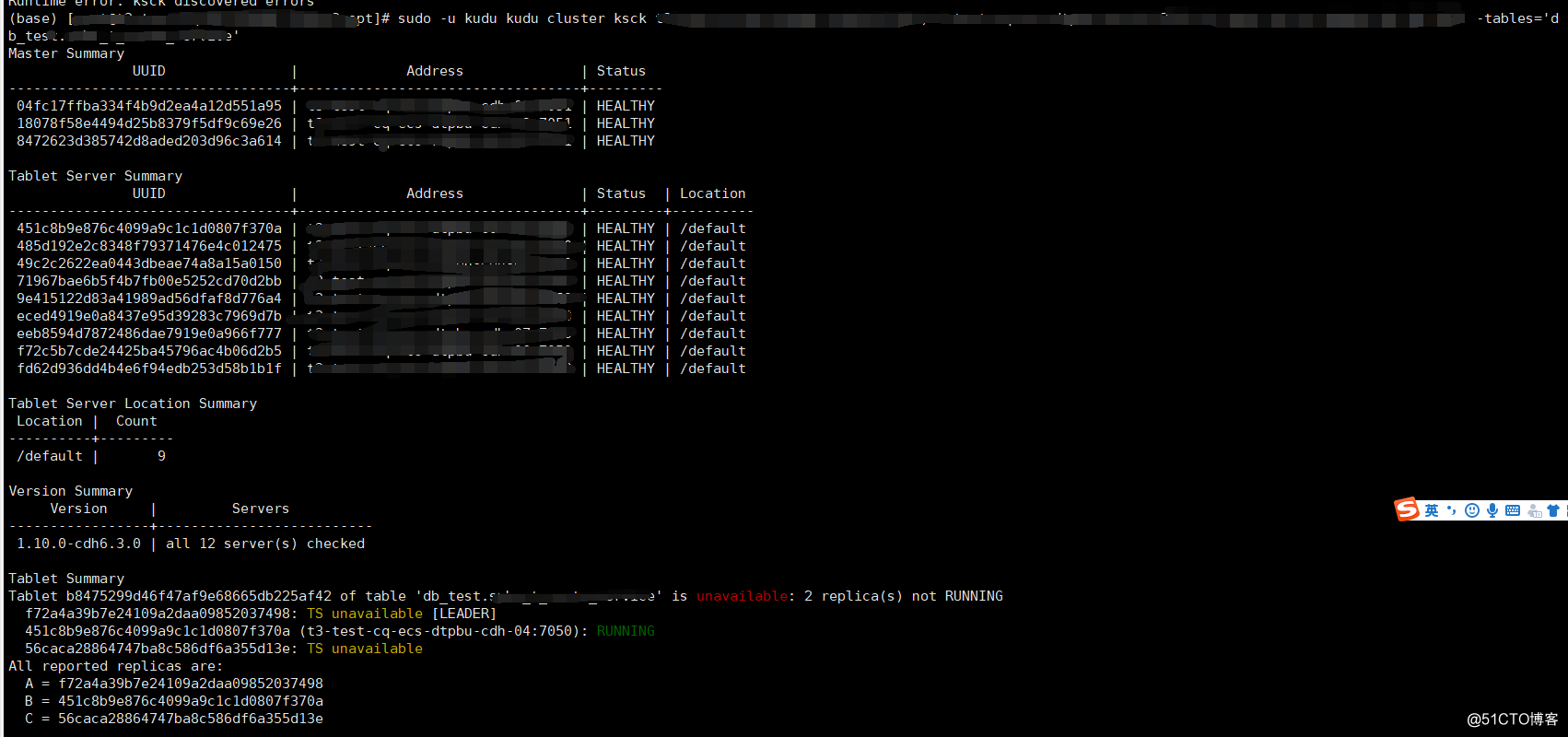
Task: Click '2 replica(s) not RUNNING' text
Action: click(x=904, y=596)
